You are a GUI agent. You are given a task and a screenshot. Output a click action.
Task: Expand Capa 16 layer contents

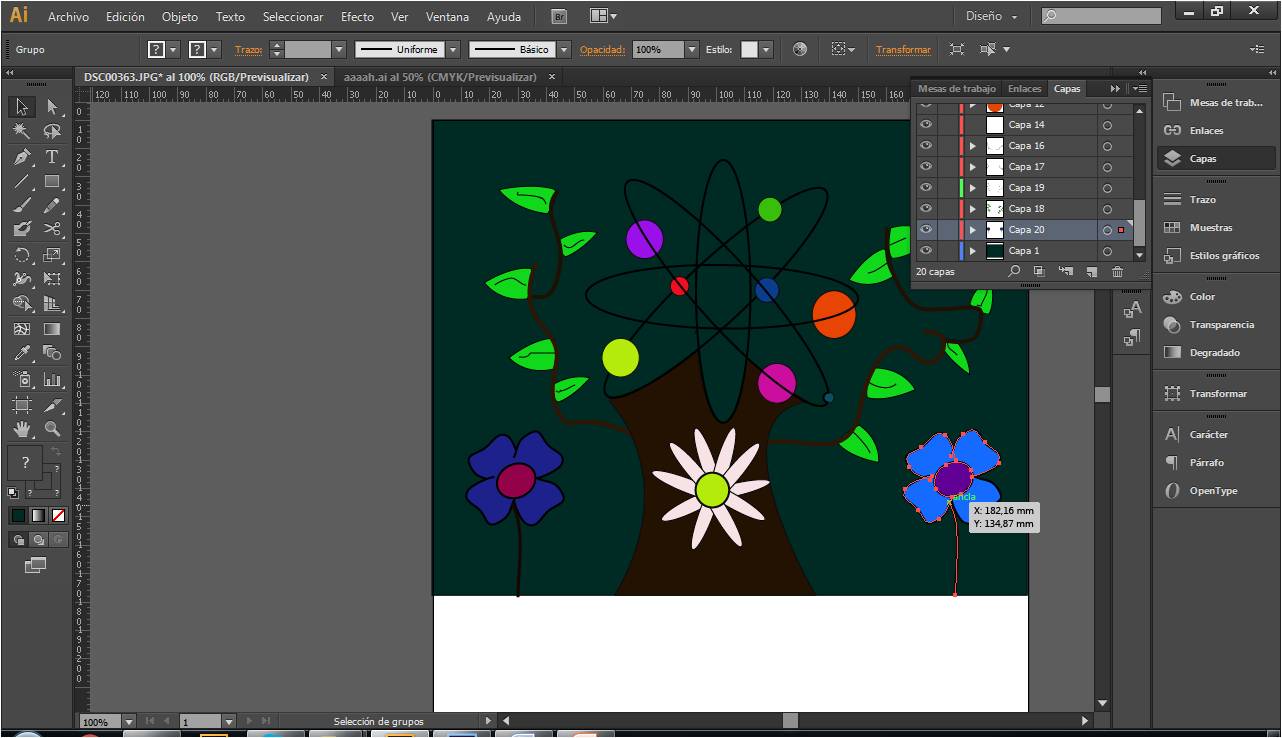click(972, 146)
